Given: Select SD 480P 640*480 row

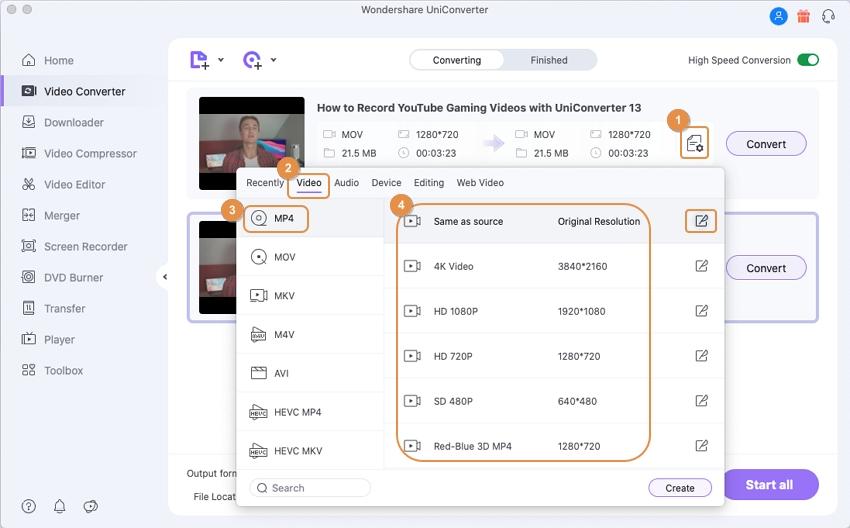Looking at the screenshot, I should (x=554, y=401).
